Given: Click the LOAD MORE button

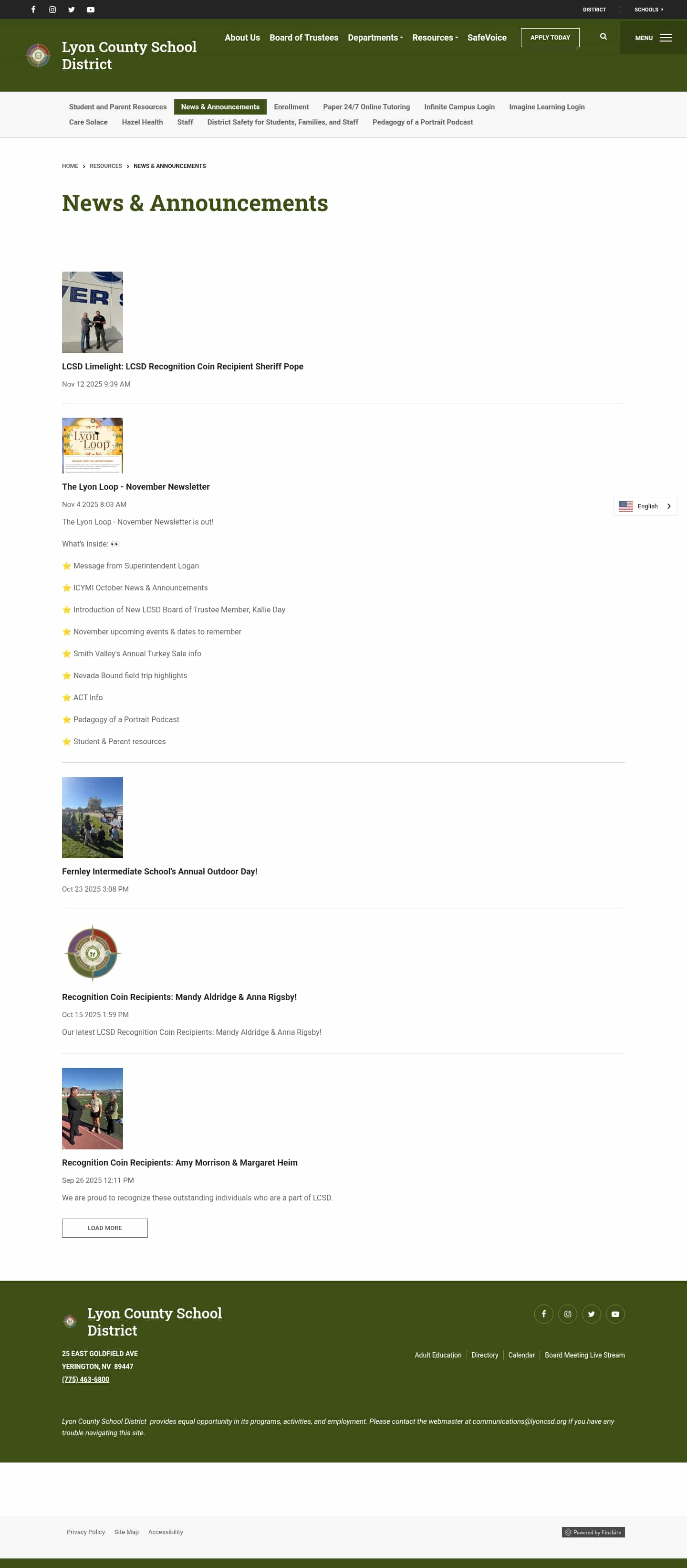Looking at the screenshot, I should pyautogui.click(x=104, y=1228).
